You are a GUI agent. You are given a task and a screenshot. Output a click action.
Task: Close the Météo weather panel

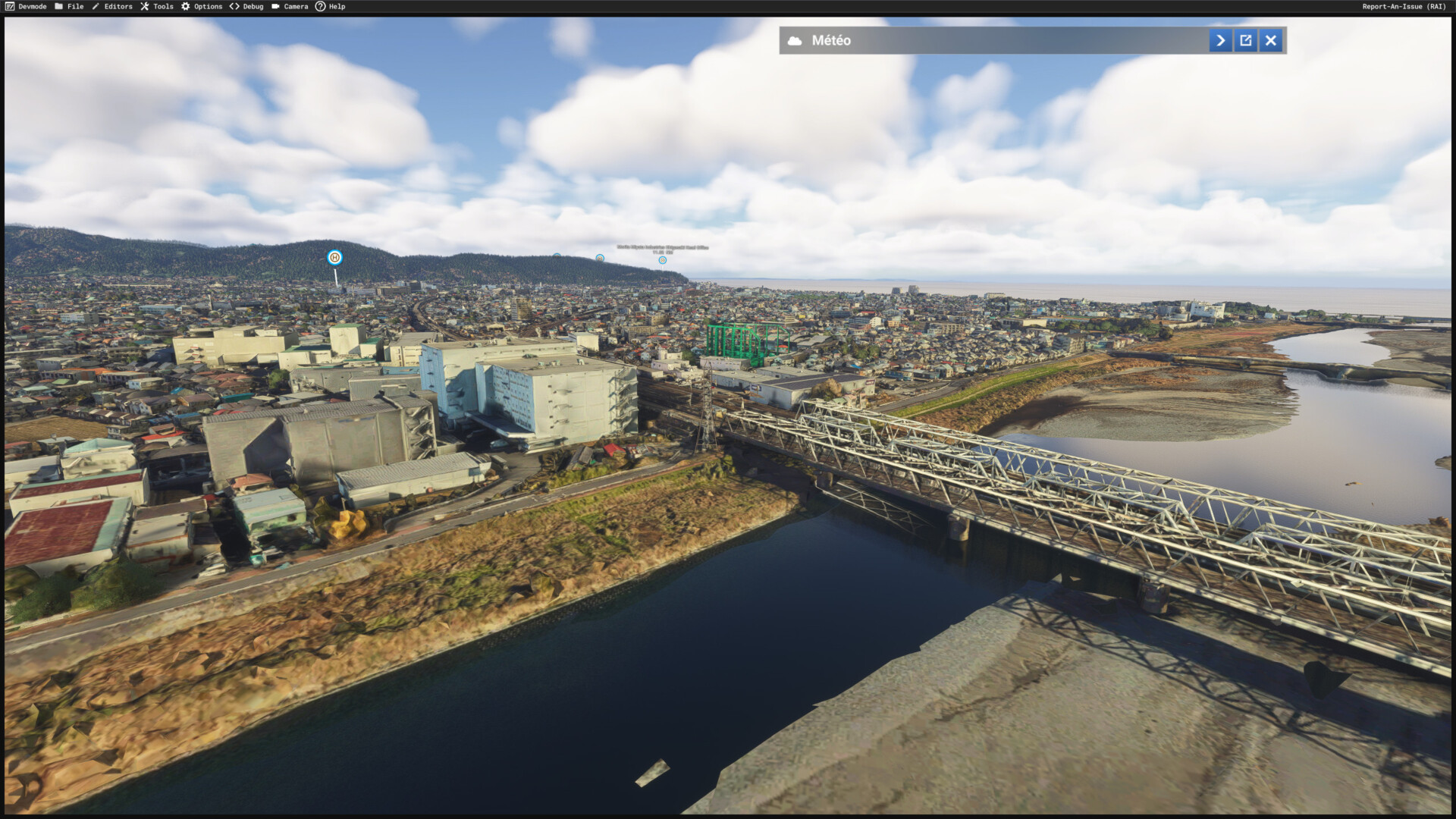[1271, 40]
